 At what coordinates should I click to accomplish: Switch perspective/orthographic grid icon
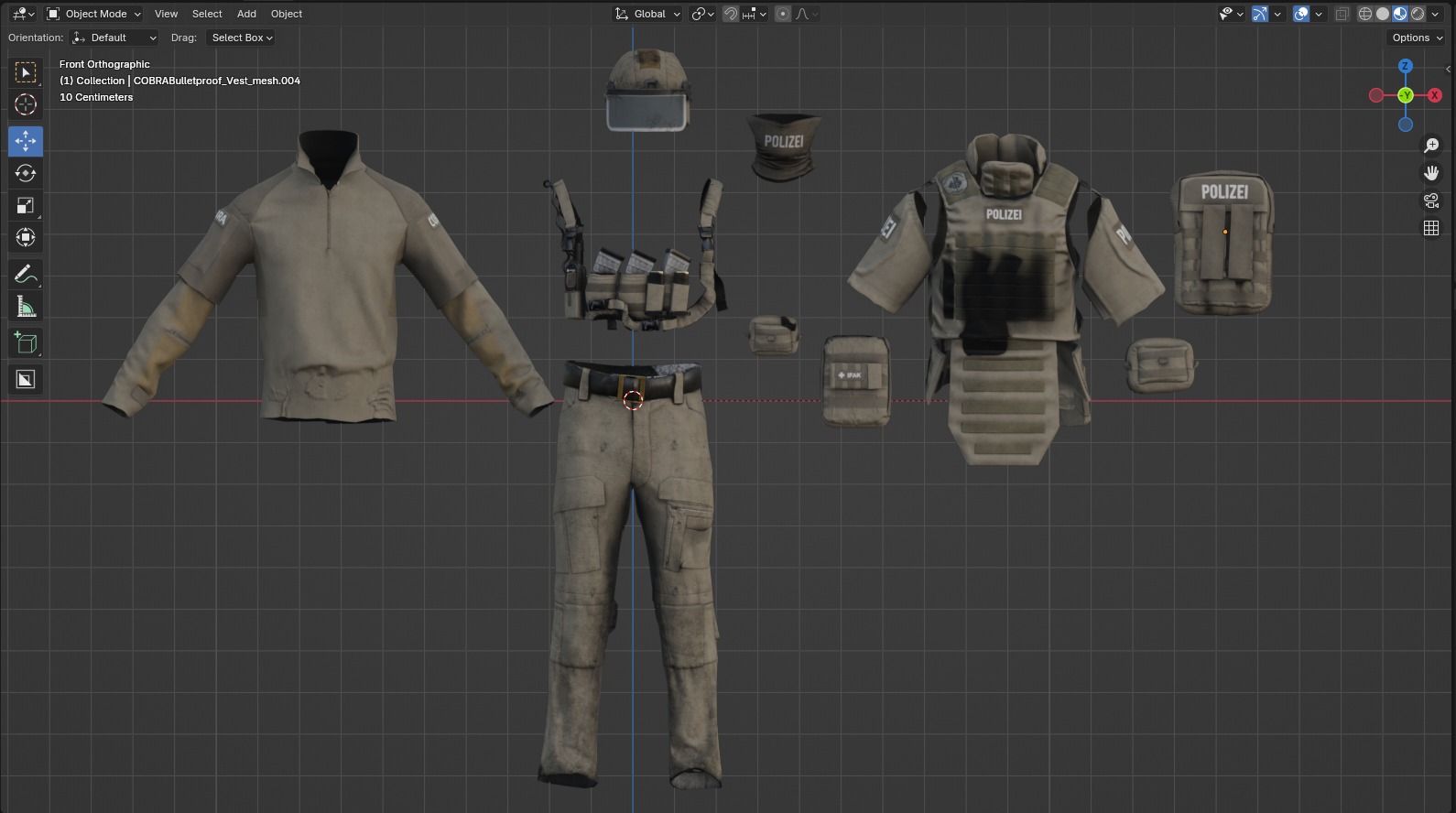[x=1431, y=228]
